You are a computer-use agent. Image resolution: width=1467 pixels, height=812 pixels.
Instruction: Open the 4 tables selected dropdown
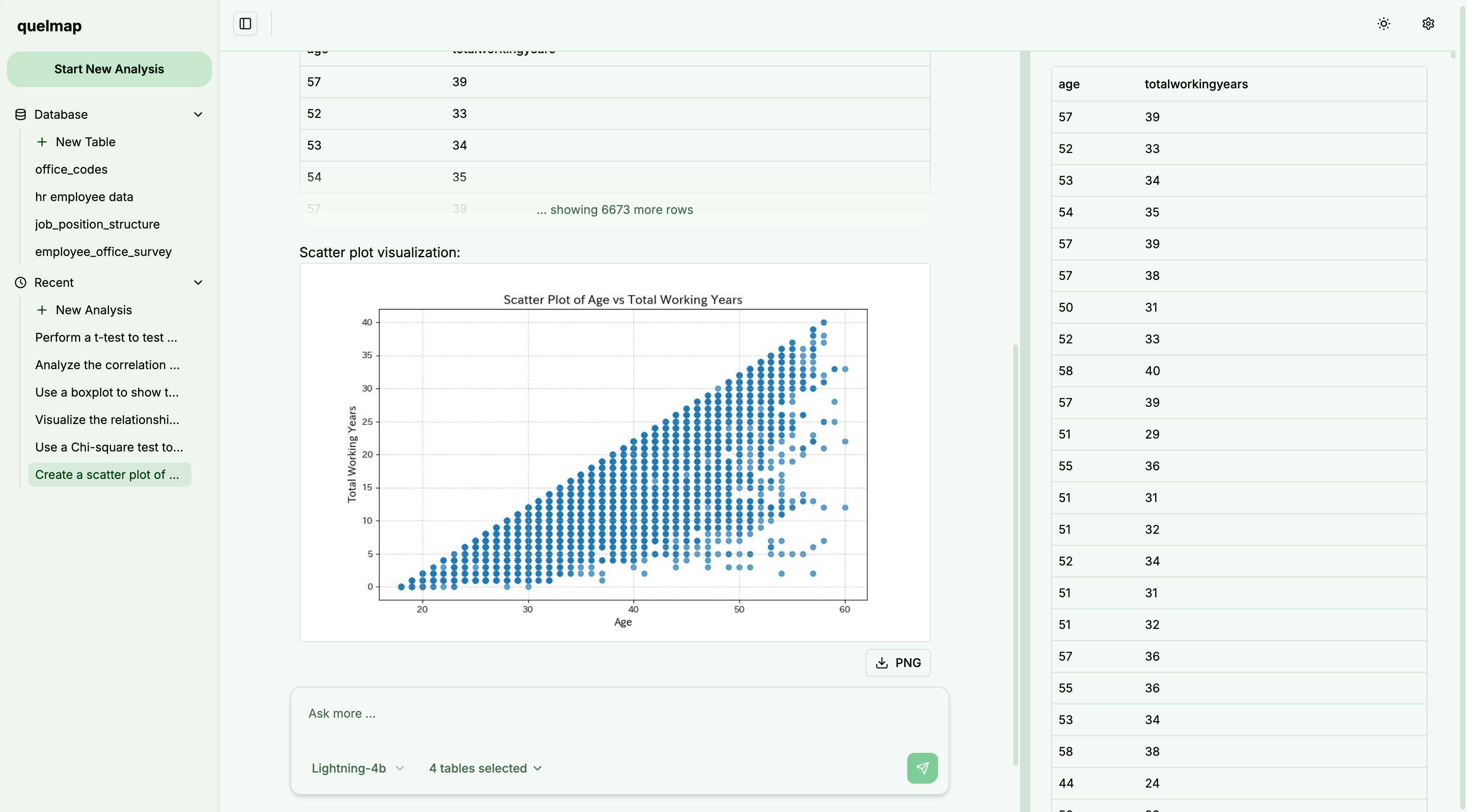[485, 768]
